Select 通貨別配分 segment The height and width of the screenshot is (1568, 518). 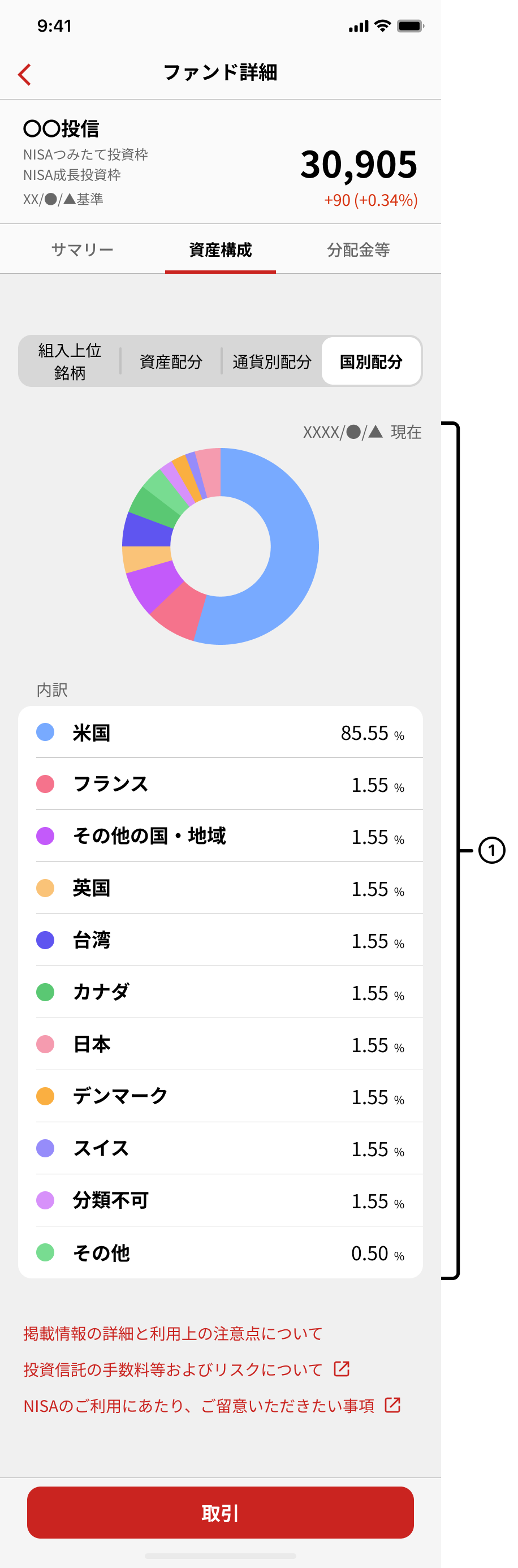tap(271, 361)
